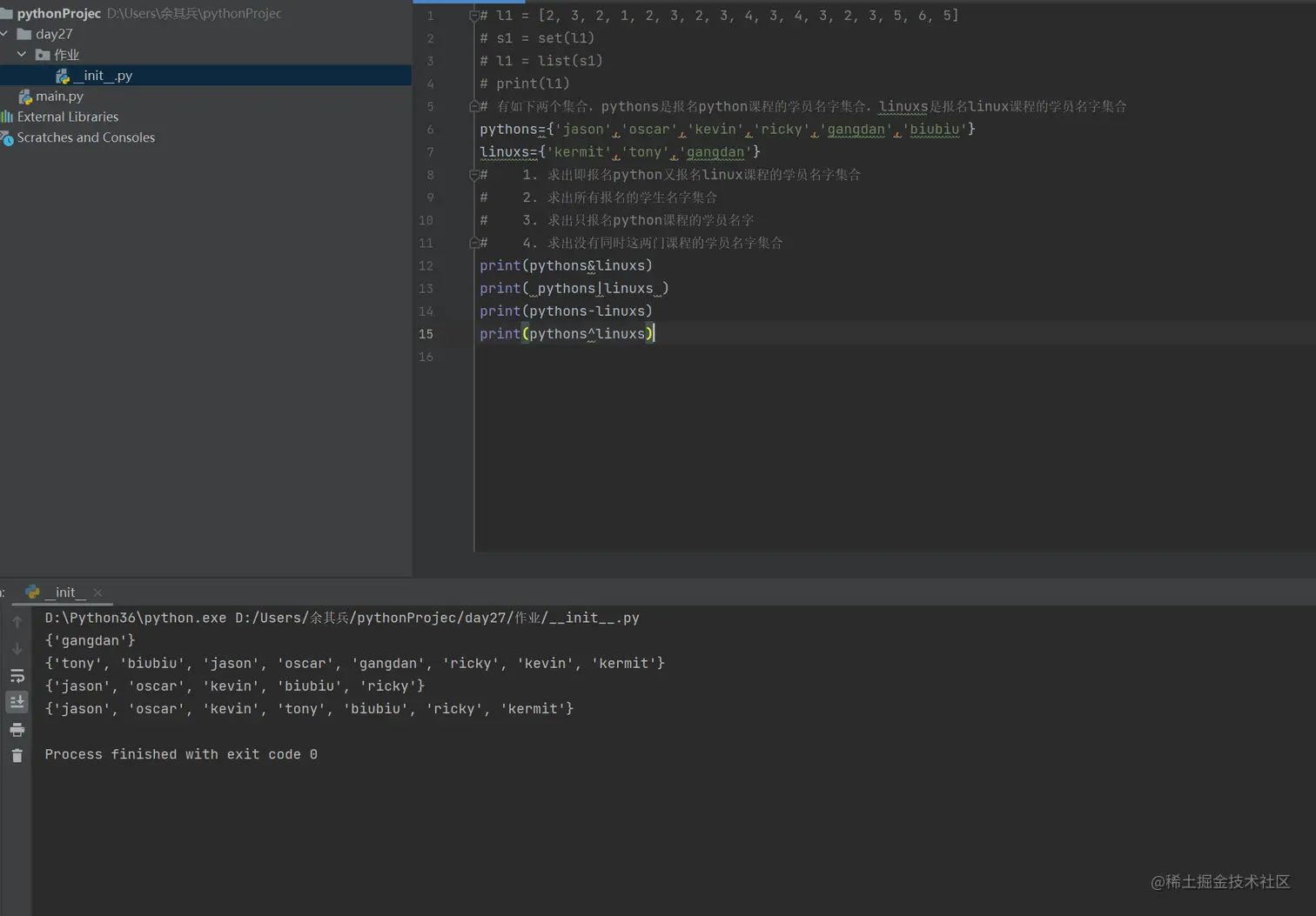Viewport: 1316px width, 916px height.
Task: Click the print( pythons|linuxs ) line
Action: pyautogui.click(x=574, y=289)
